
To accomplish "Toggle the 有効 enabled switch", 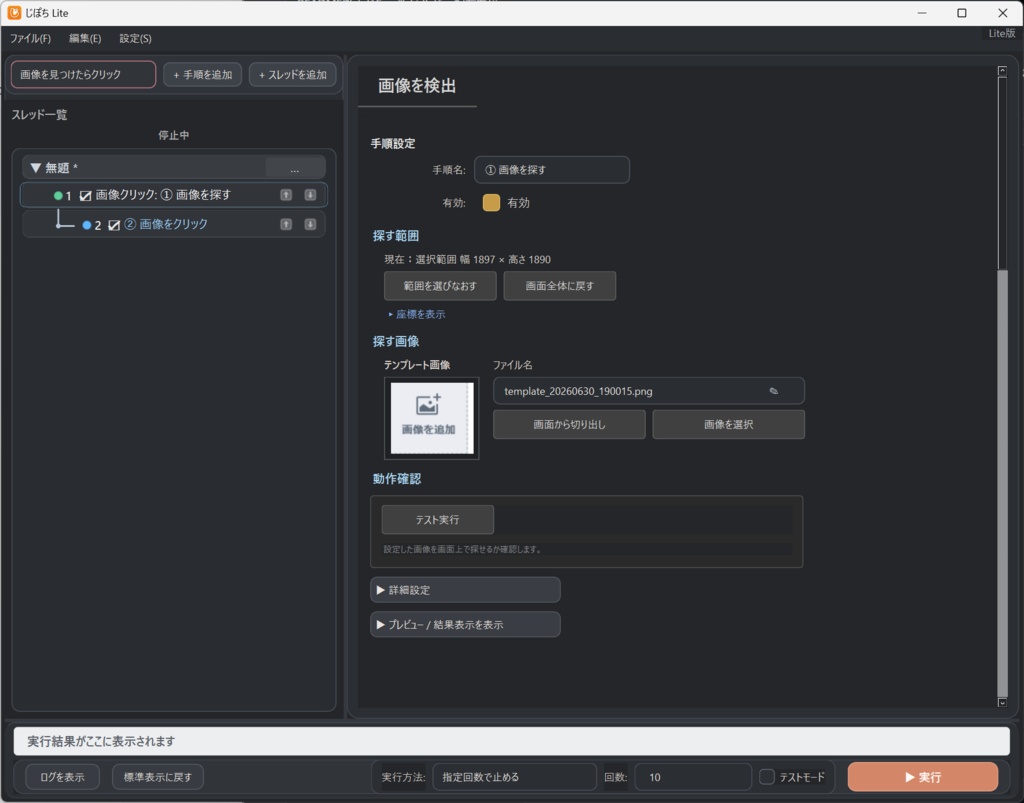I will pos(491,202).
